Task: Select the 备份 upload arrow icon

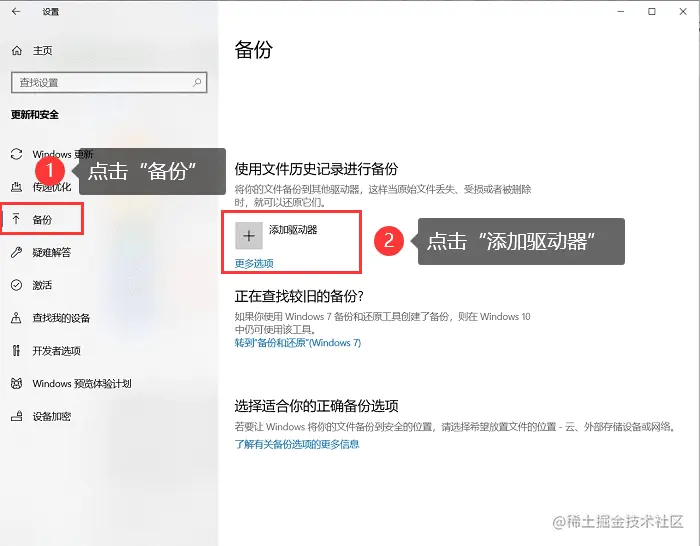Action: (16, 219)
